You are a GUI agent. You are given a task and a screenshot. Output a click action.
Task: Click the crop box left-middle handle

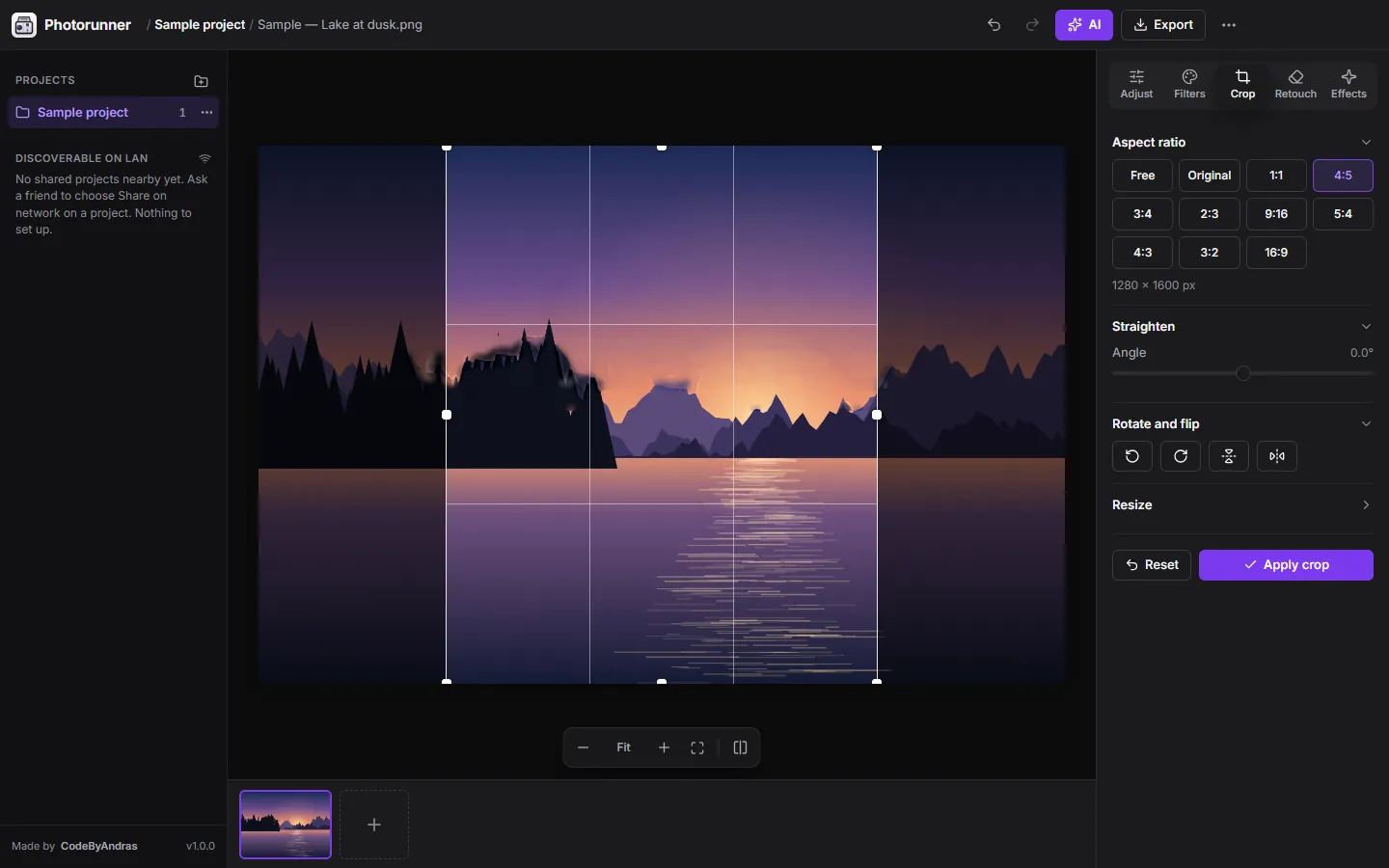[x=447, y=415]
